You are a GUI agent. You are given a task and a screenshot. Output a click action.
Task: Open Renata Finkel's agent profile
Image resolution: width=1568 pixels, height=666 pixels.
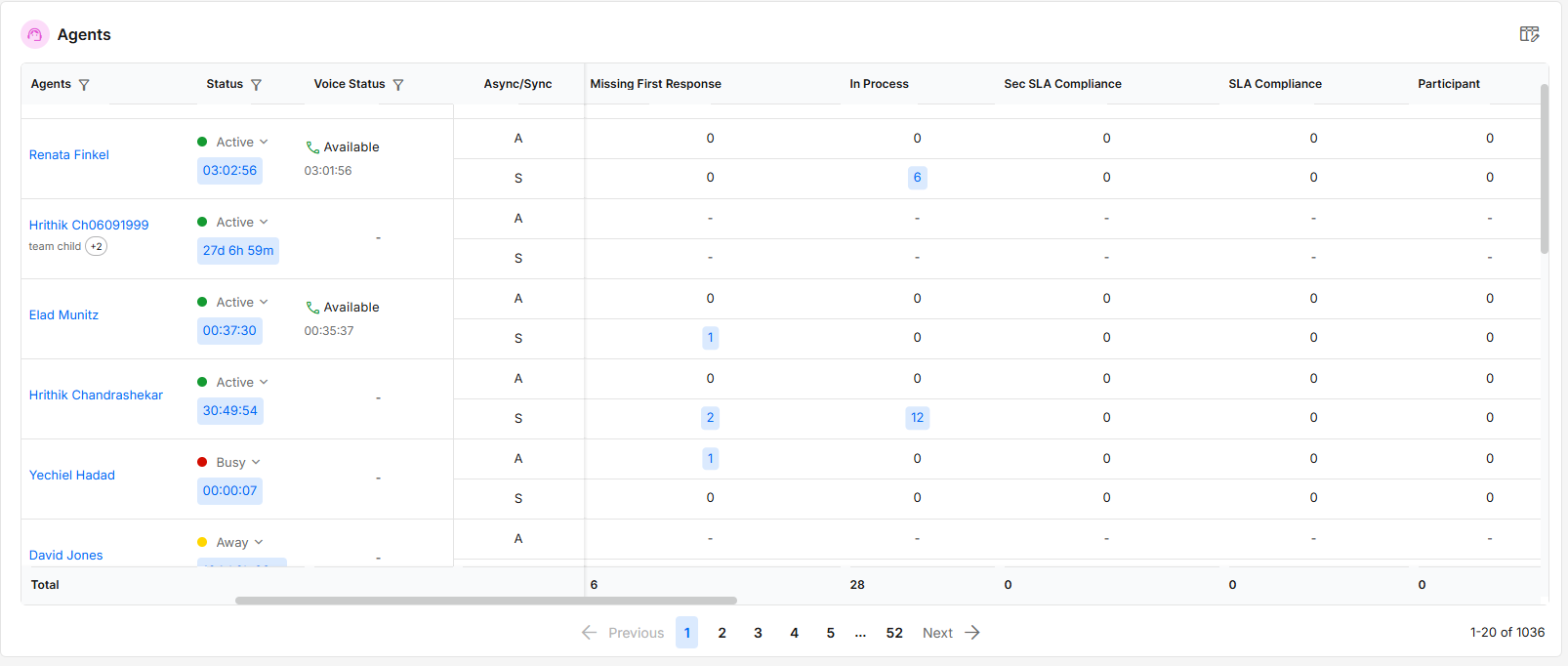(x=69, y=155)
